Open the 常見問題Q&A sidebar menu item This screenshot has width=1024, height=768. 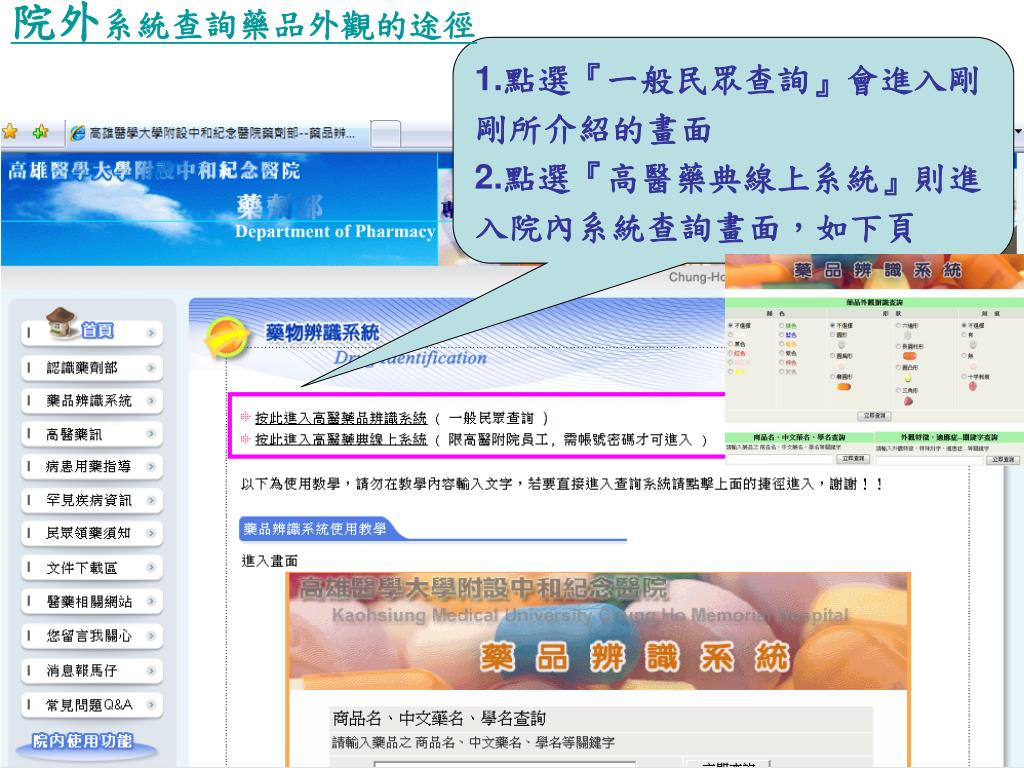[x=92, y=704]
